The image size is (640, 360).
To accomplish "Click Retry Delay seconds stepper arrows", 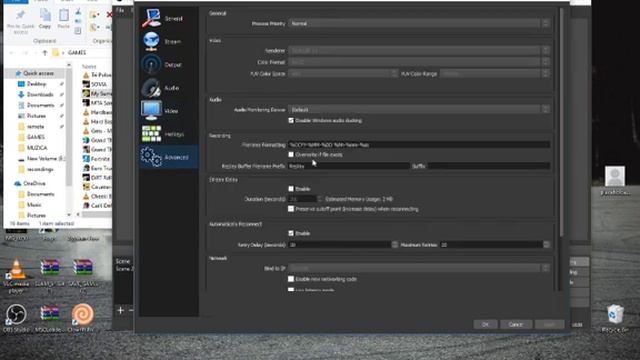I will pos(394,244).
